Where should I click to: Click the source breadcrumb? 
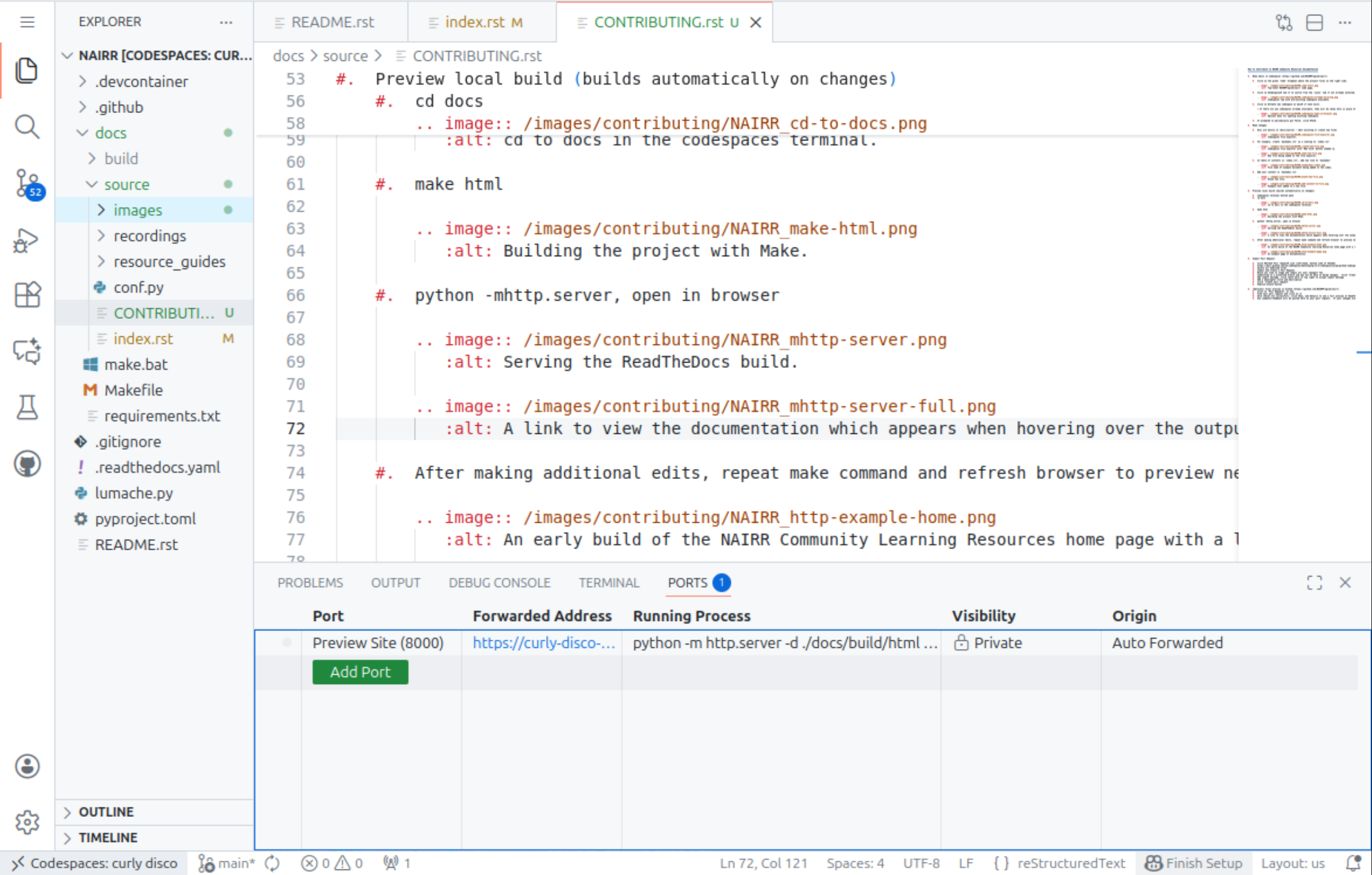click(x=345, y=56)
